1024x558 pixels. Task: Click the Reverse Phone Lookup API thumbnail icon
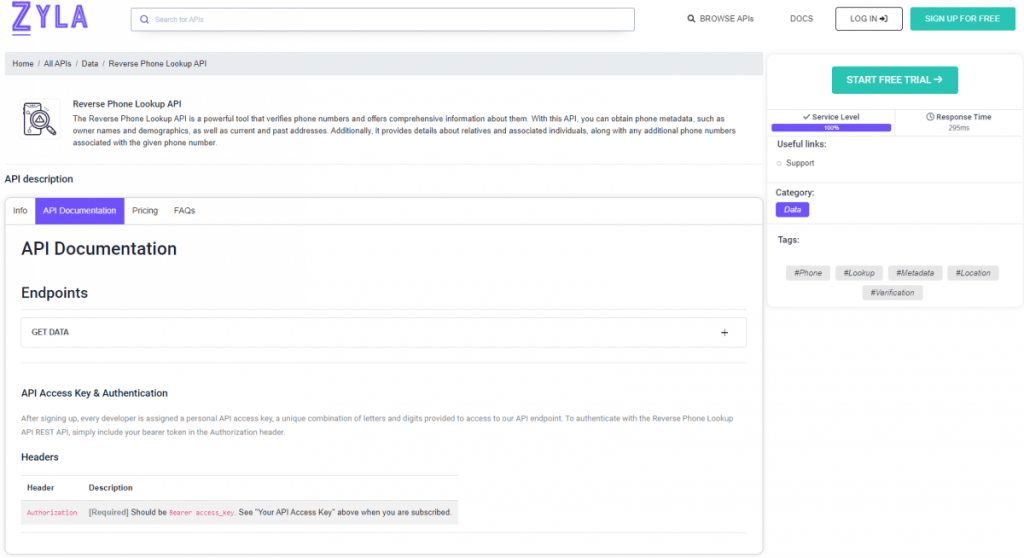[40, 119]
